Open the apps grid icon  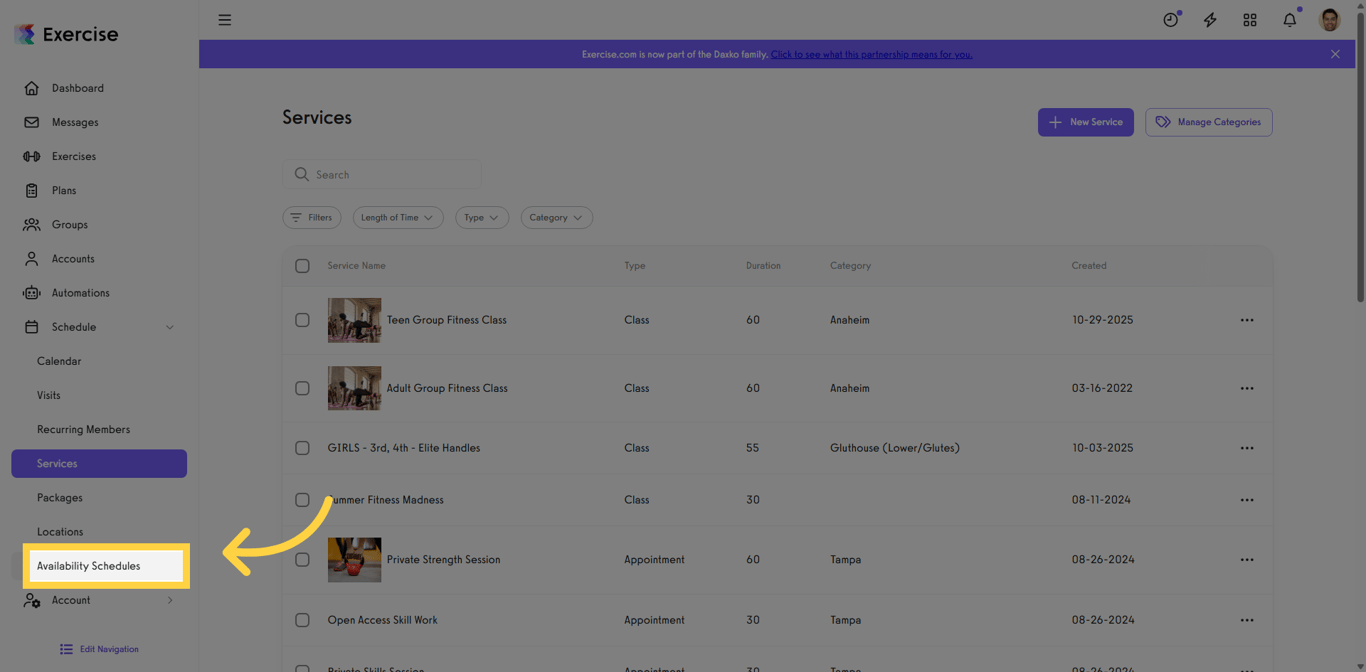[1250, 20]
